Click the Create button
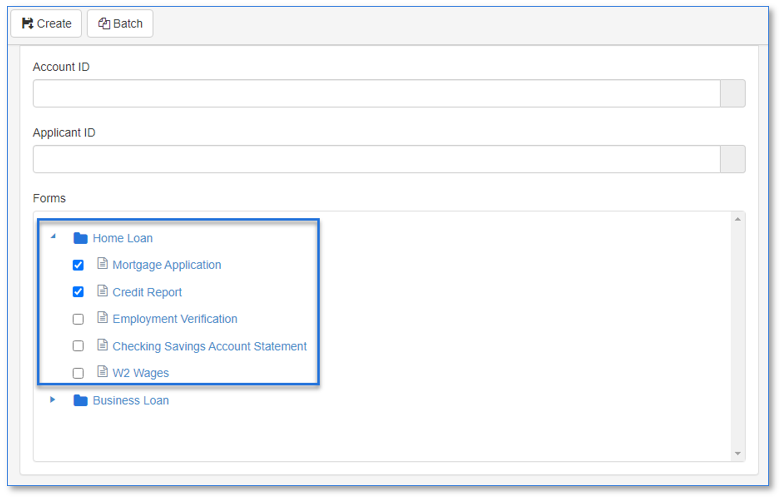Image resolution: width=781 pixels, height=503 pixels. [x=46, y=23]
